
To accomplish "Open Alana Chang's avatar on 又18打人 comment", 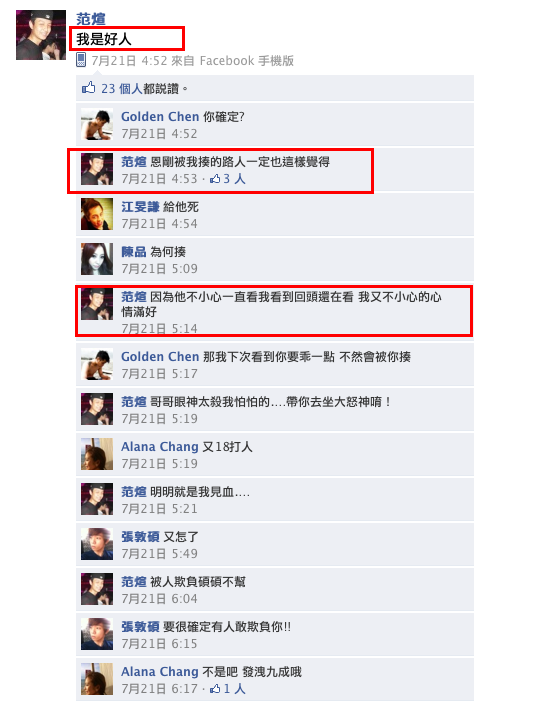I will point(97,454).
